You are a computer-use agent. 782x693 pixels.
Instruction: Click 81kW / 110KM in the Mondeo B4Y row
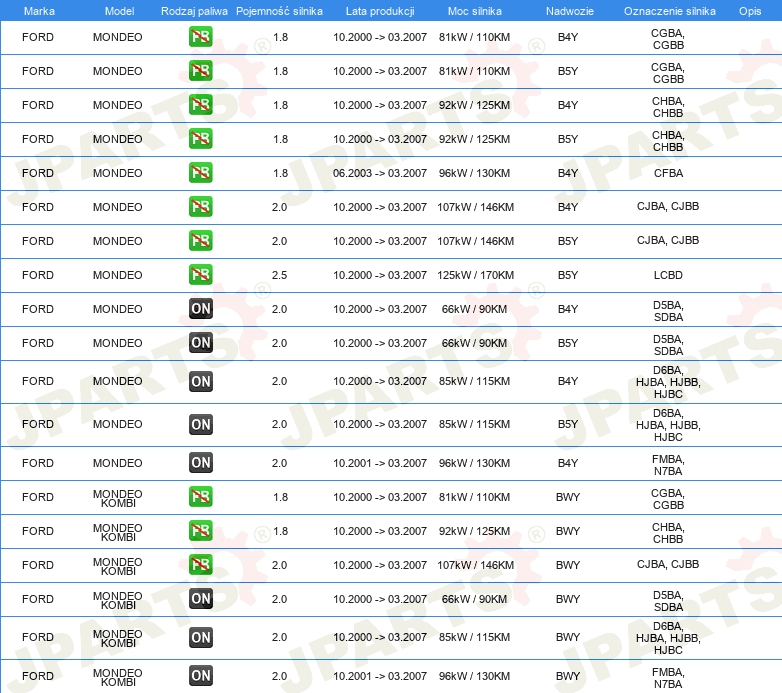point(474,37)
